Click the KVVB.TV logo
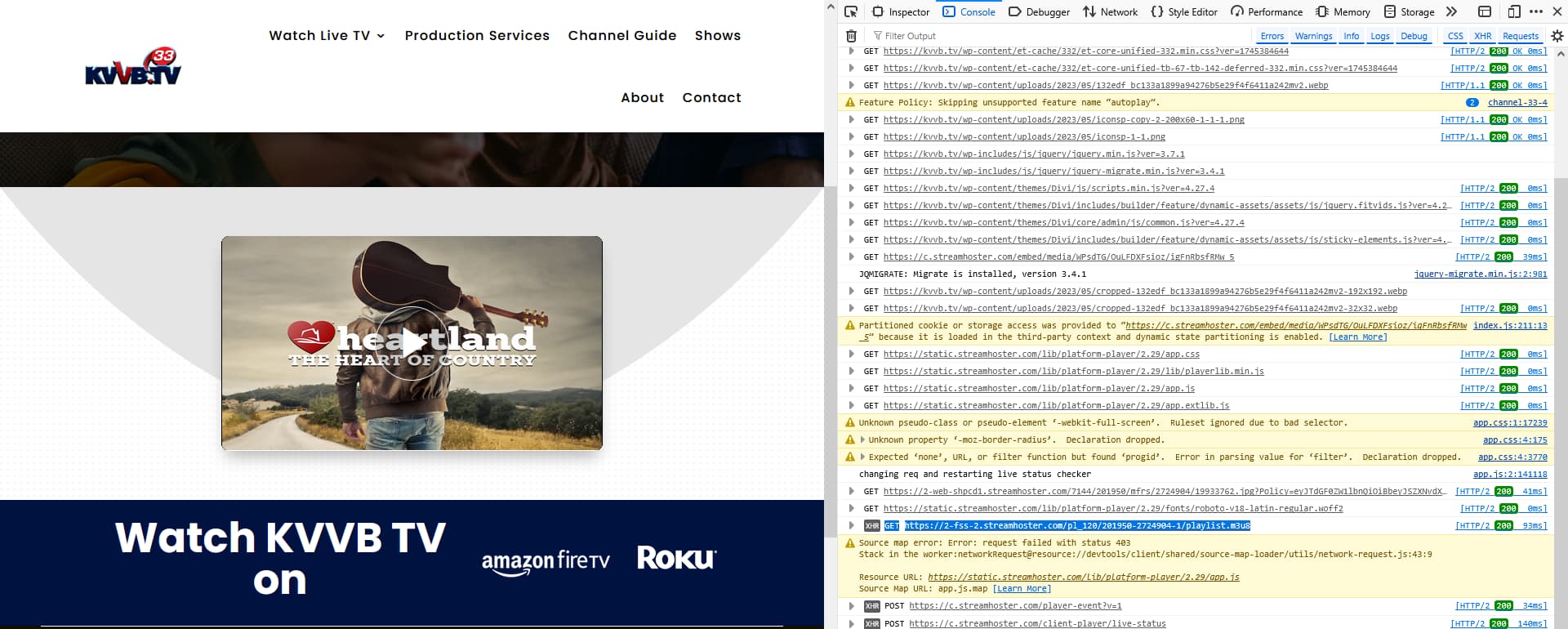Image resolution: width=1568 pixels, height=629 pixels. coord(133,67)
